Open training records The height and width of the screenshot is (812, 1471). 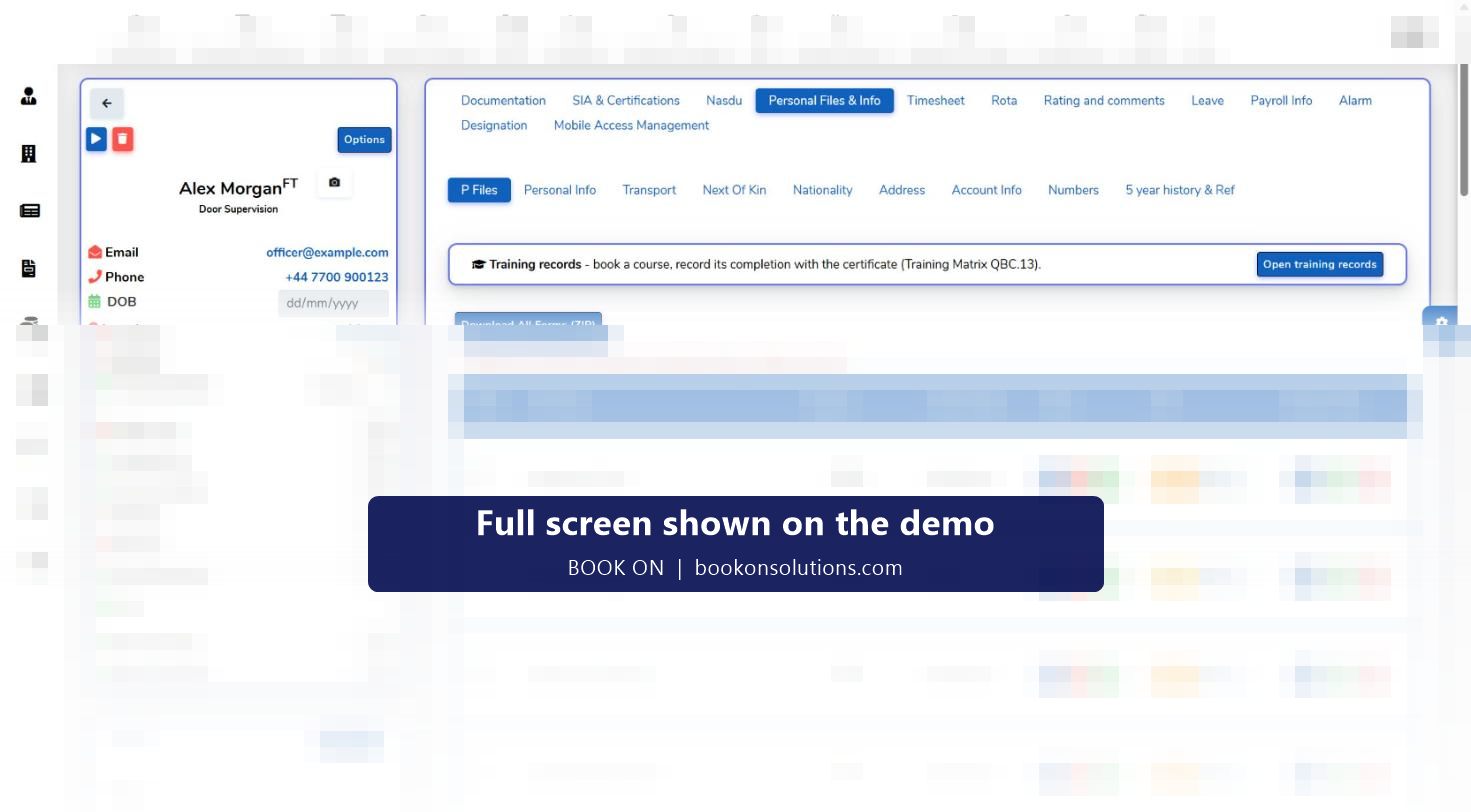[x=1319, y=265]
